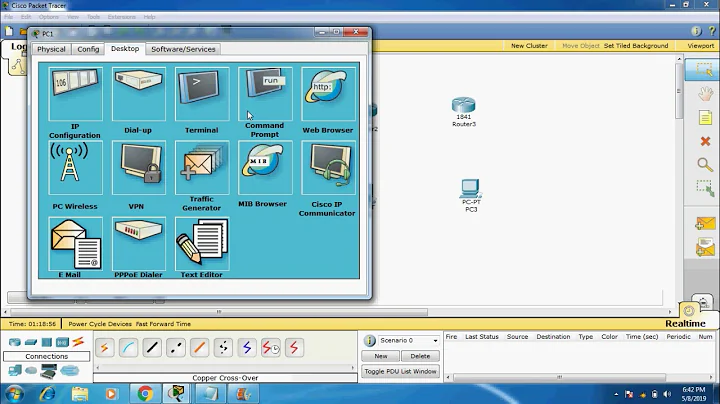This screenshot has height=404, width=720.
Task: Choose the Select tool in right toolbar
Action: 703,70
